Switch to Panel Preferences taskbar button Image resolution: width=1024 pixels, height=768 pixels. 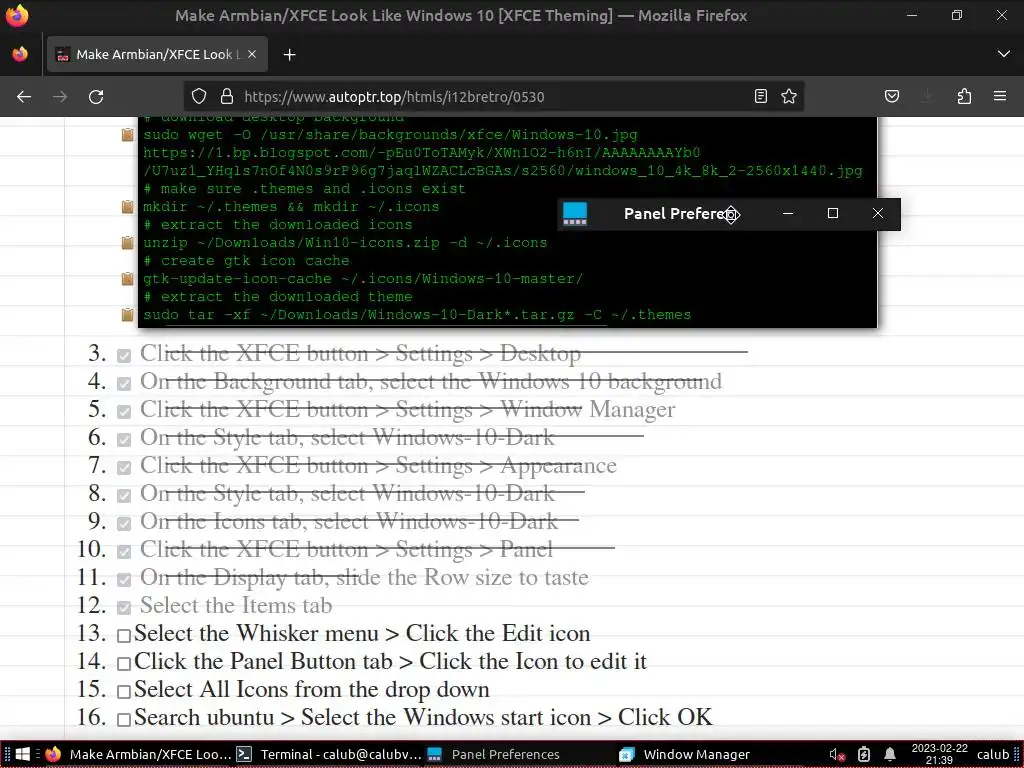tap(520, 754)
